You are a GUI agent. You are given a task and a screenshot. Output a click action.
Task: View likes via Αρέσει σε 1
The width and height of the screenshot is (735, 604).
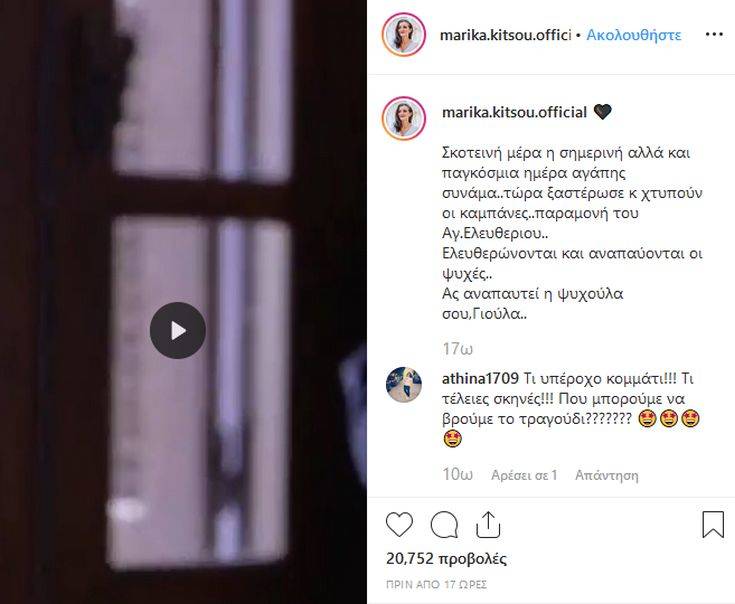(524, 475)
